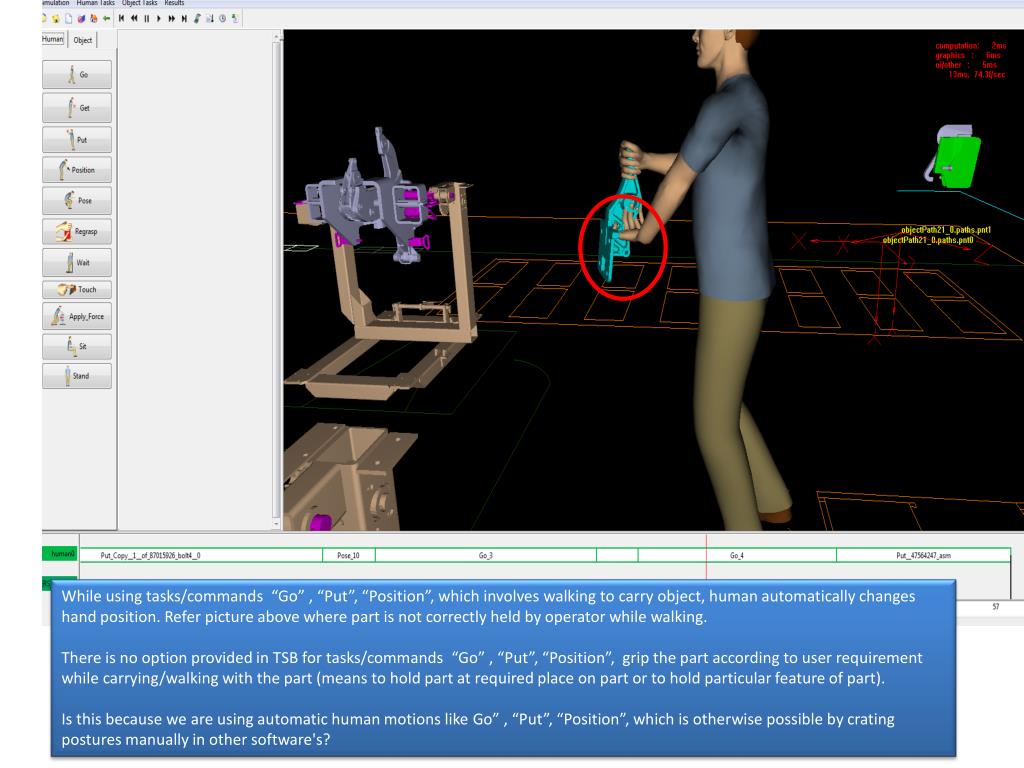
Task: Click the Touch task button
Action: 77,291
